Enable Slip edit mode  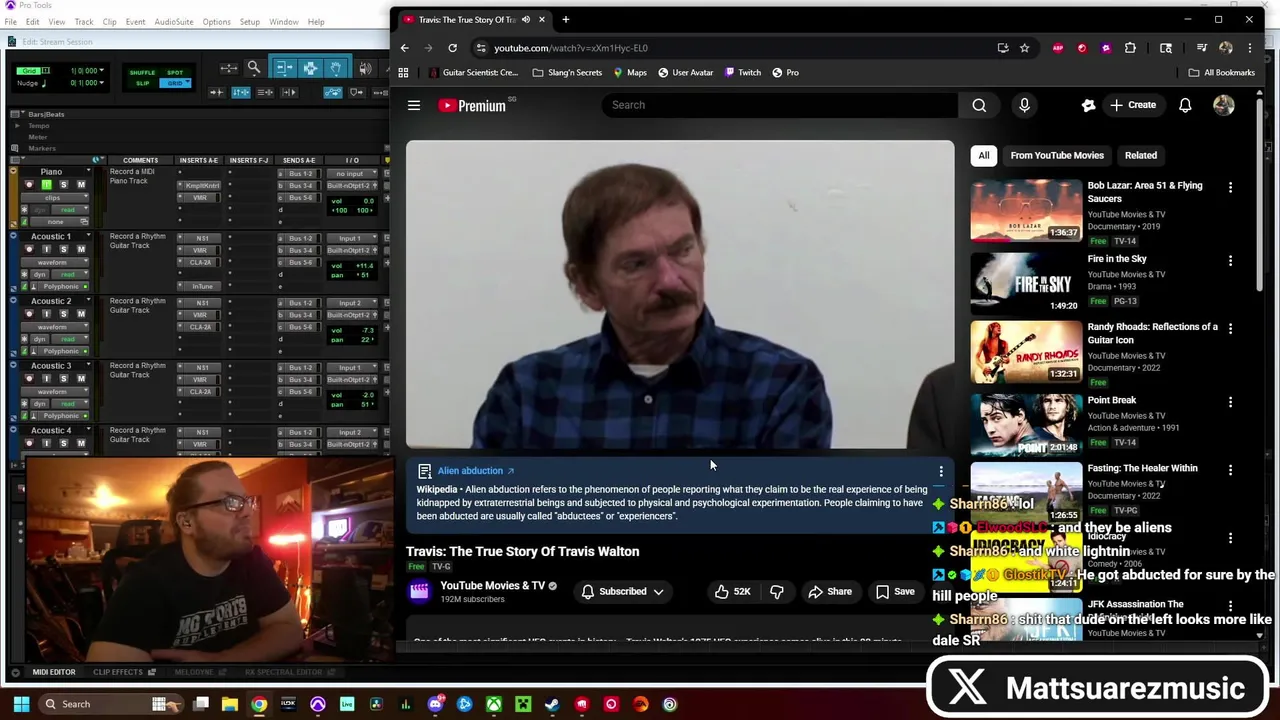pyautogui.click(x=142, y=83)
